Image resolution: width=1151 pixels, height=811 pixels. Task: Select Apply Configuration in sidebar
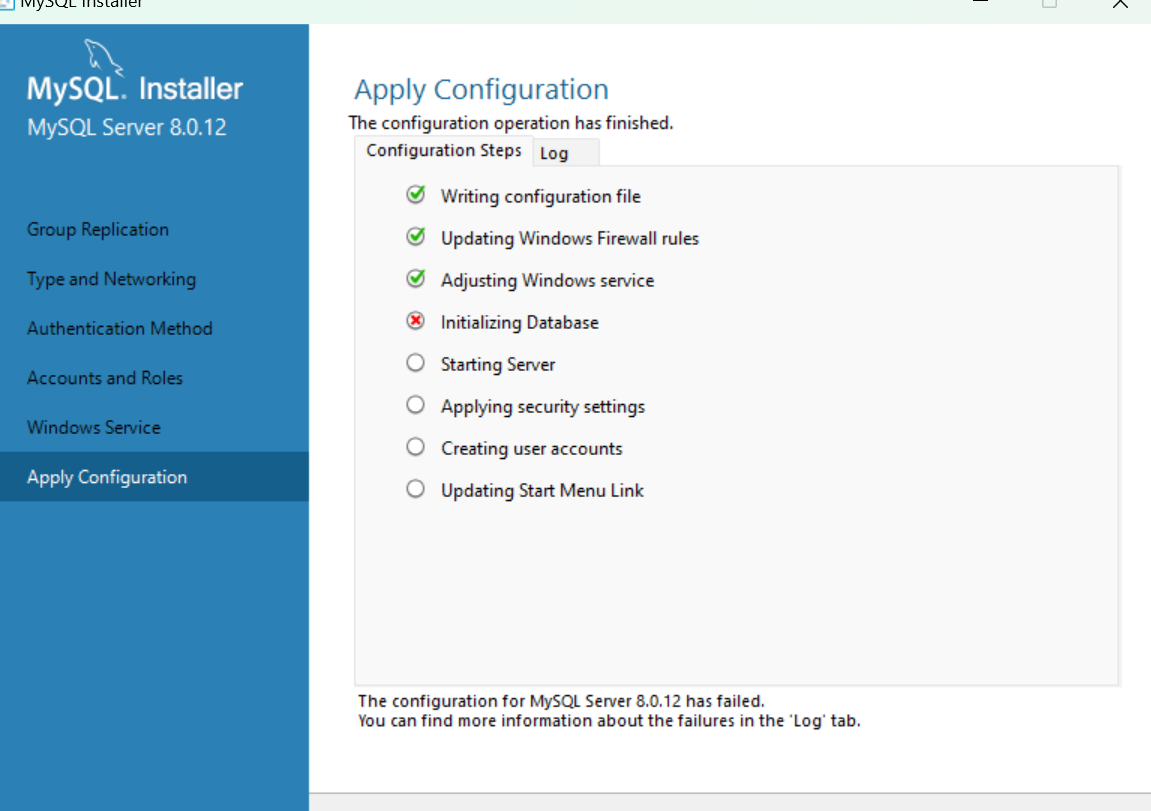[x=154, y=476]
